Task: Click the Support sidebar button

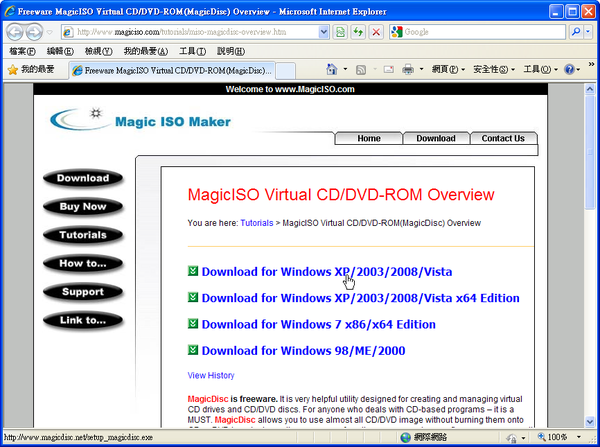Action: [83, 292]
